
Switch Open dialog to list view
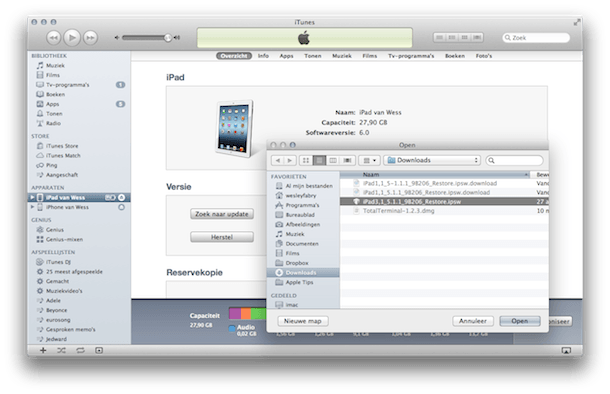click(319, 160)
